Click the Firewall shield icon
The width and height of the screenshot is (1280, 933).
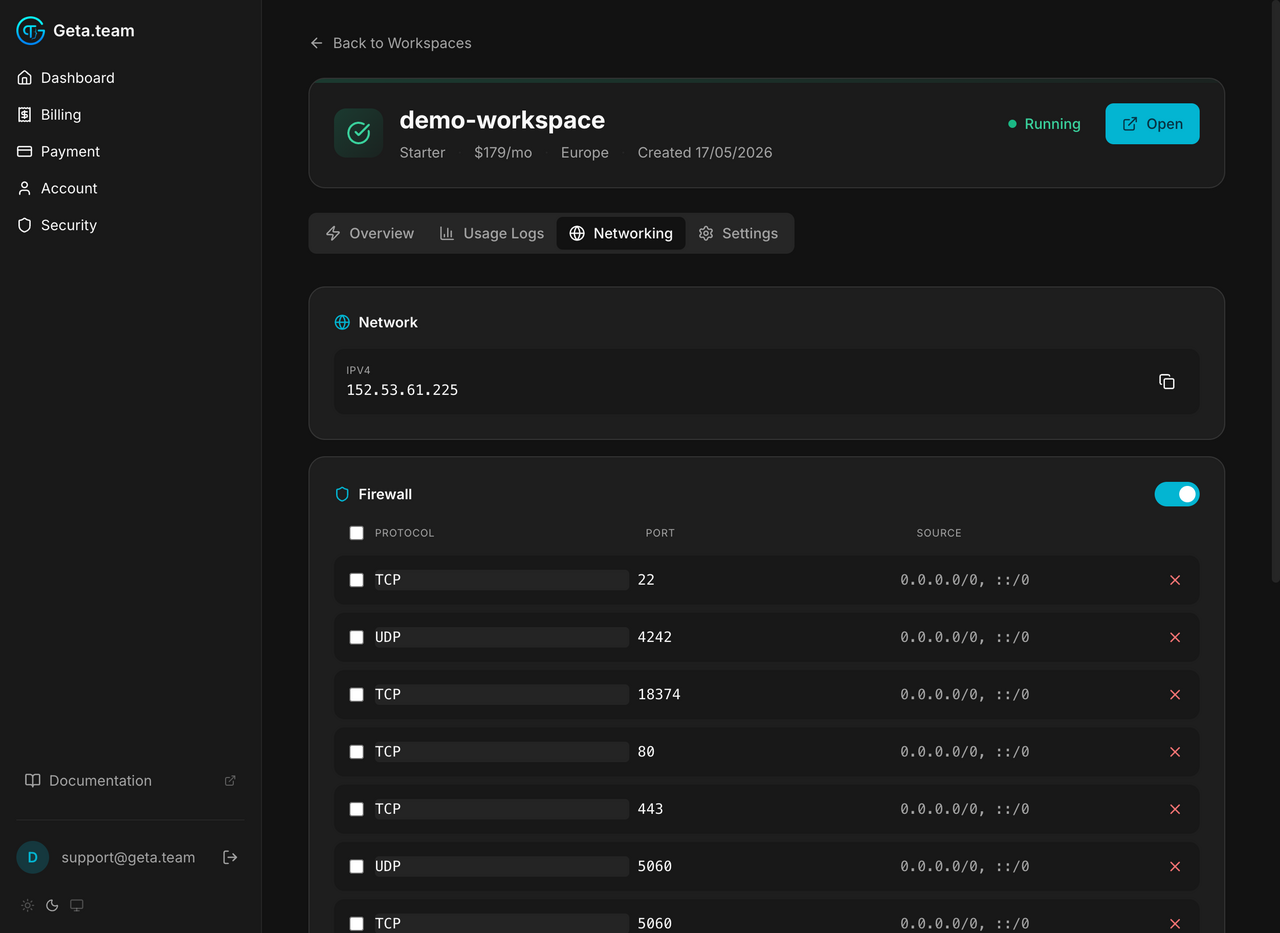click(x=342, y=494)
